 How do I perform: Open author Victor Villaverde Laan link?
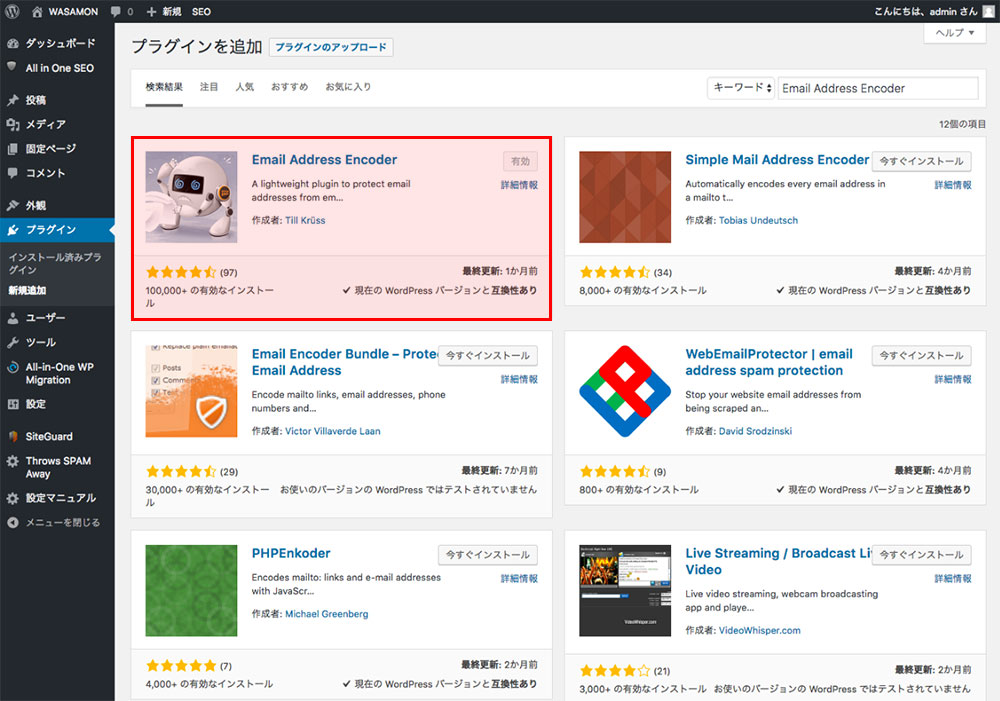tap(332, 431)
